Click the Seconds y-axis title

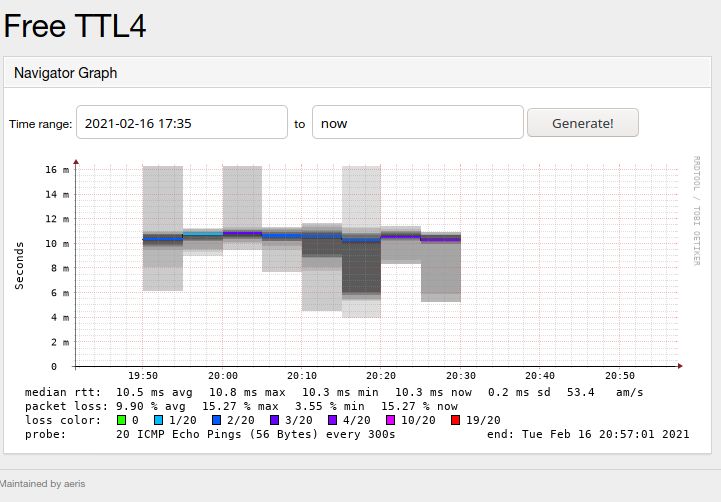[x=19, y=266]
